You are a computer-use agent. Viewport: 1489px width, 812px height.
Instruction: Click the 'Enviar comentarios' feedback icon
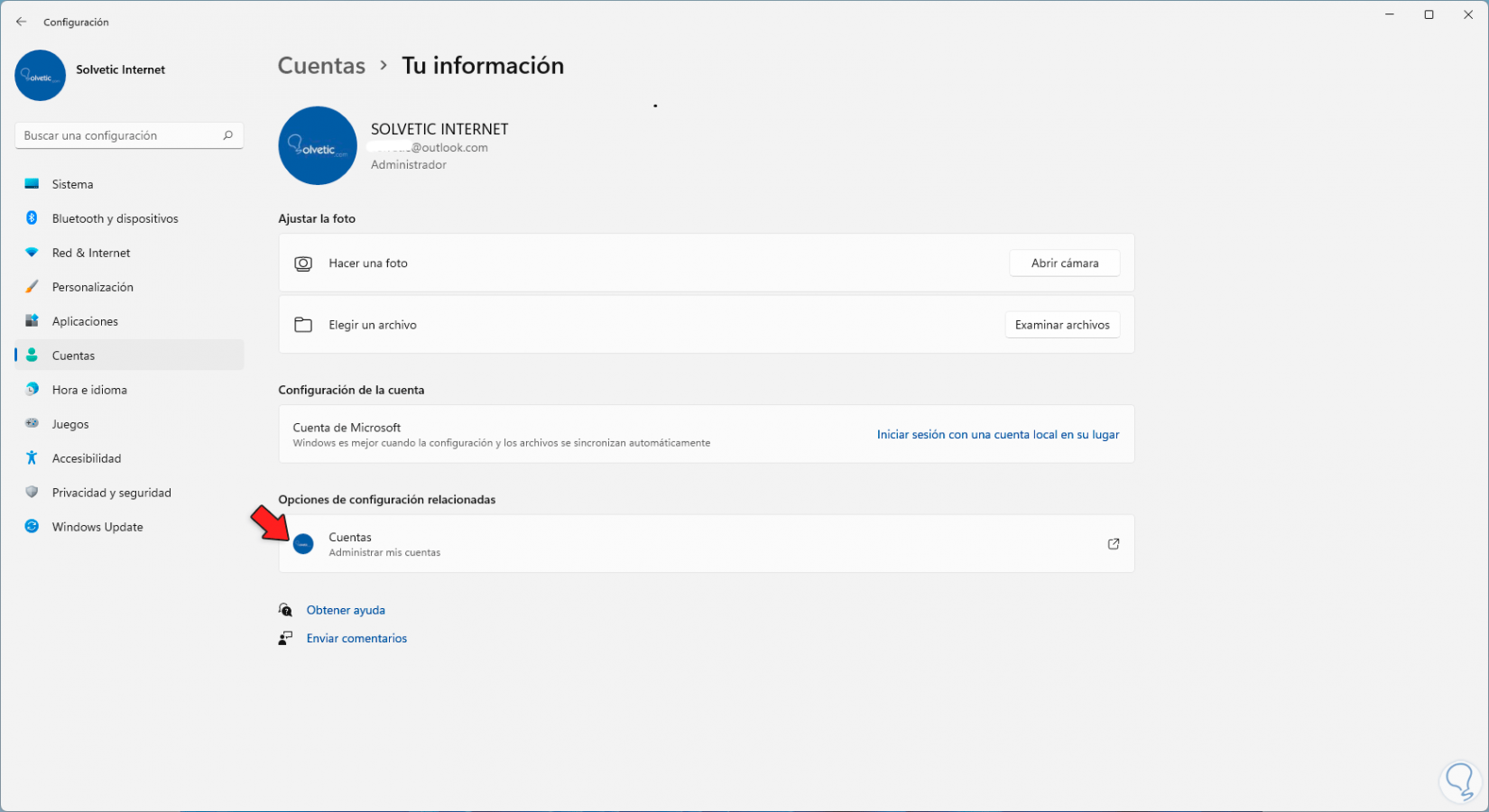pos(285,639)
